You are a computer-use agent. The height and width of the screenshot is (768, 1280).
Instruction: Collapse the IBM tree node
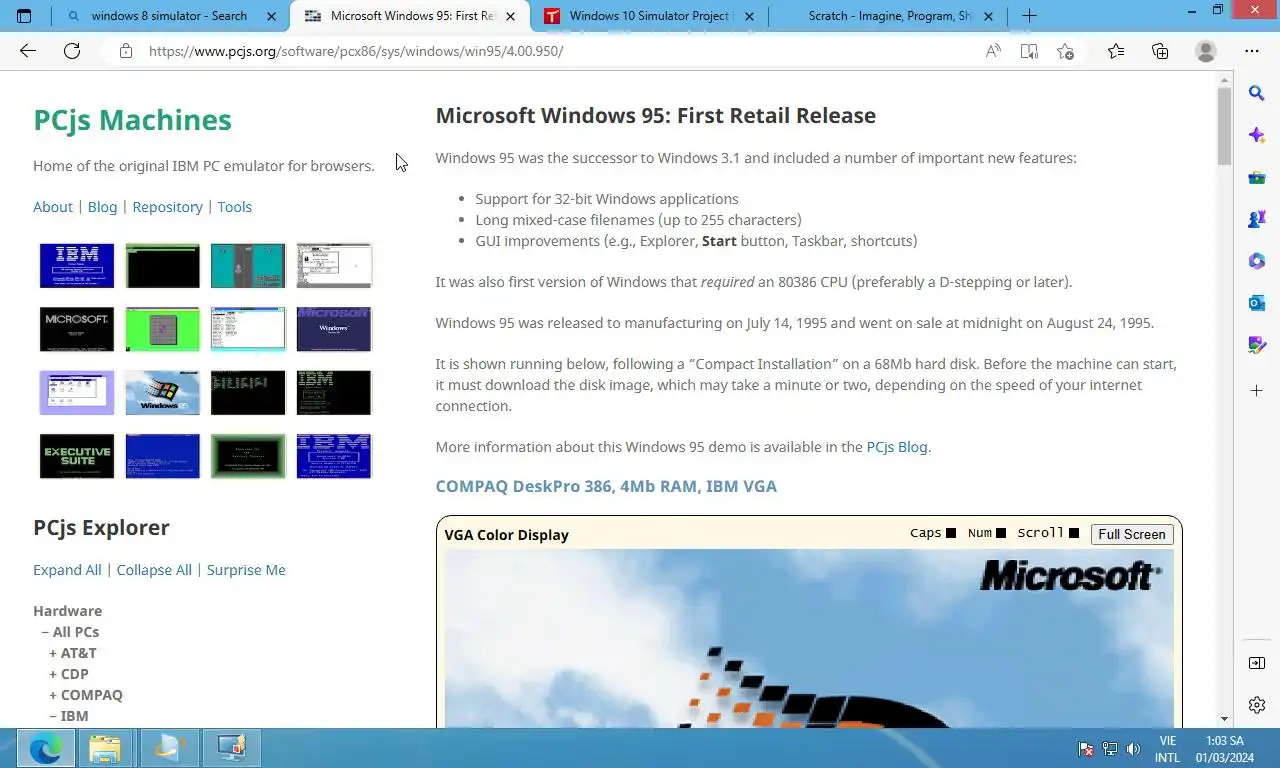(69, 716)
